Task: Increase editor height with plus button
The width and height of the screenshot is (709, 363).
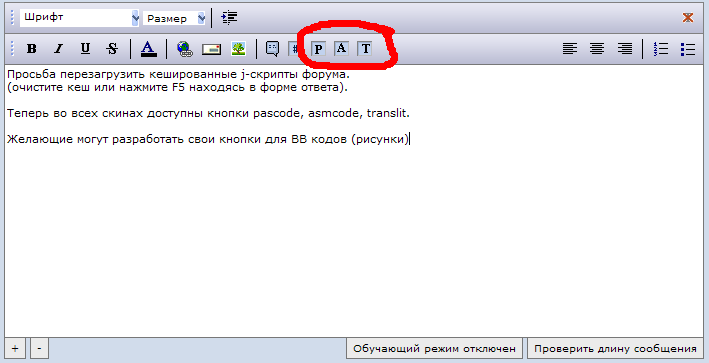Action: coord(15,349)
